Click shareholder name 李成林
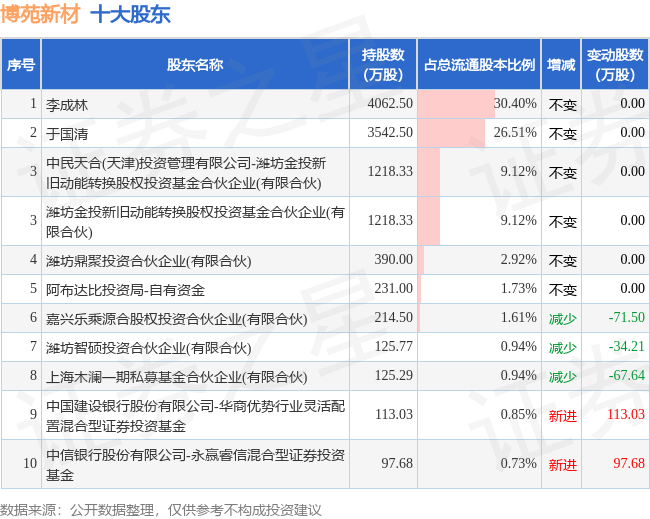The width and height of the screenshot is (650, 519). [67, 105]
